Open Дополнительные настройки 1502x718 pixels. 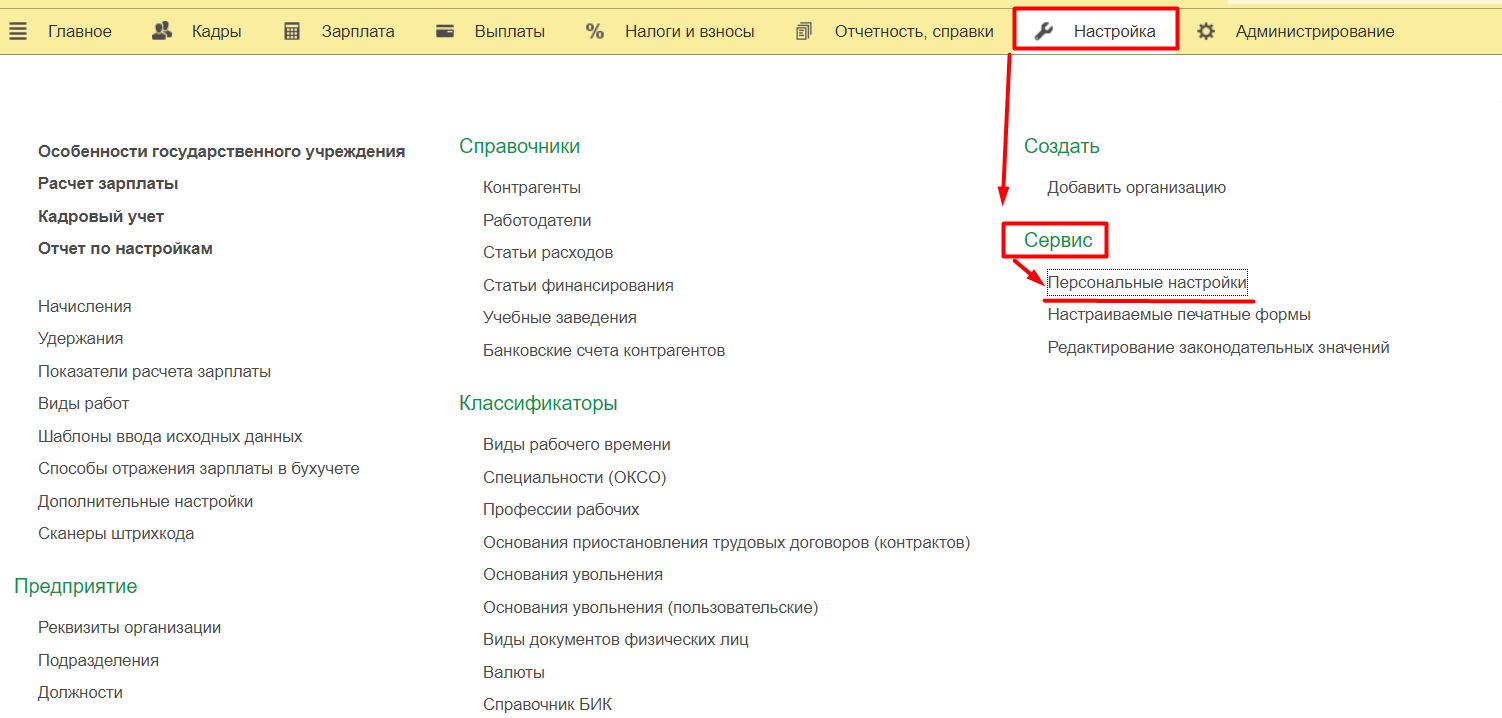click(146, 501)
